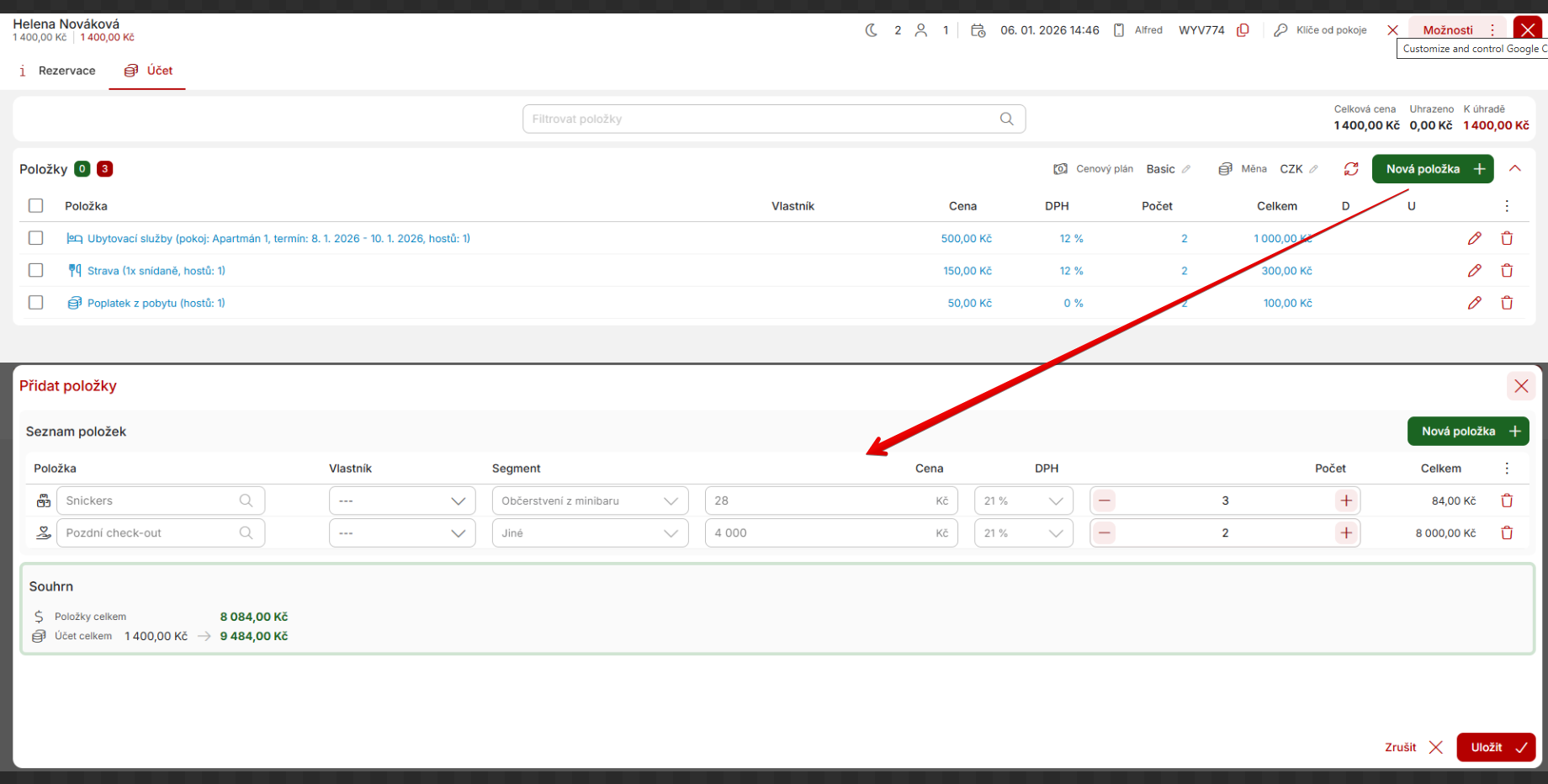This screenshot has height=784, width=1548.
Task: Copy the reservation code WYV774
Action: [1243, 30]
